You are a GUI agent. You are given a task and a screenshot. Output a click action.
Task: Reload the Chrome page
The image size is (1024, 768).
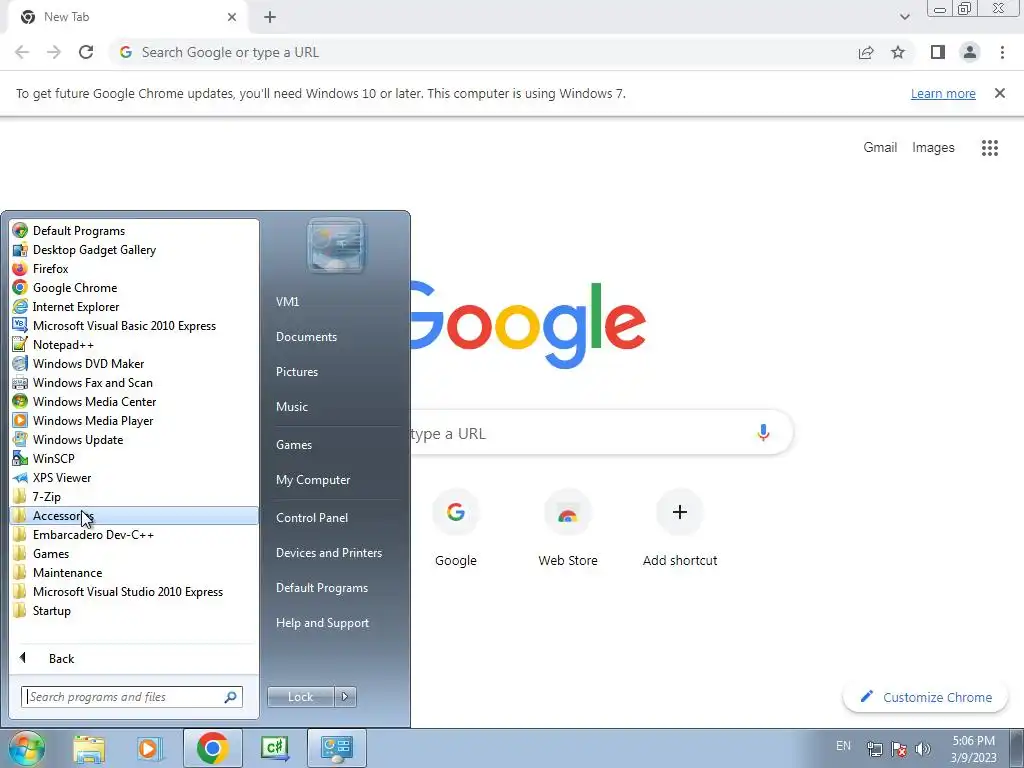point(86,52)
